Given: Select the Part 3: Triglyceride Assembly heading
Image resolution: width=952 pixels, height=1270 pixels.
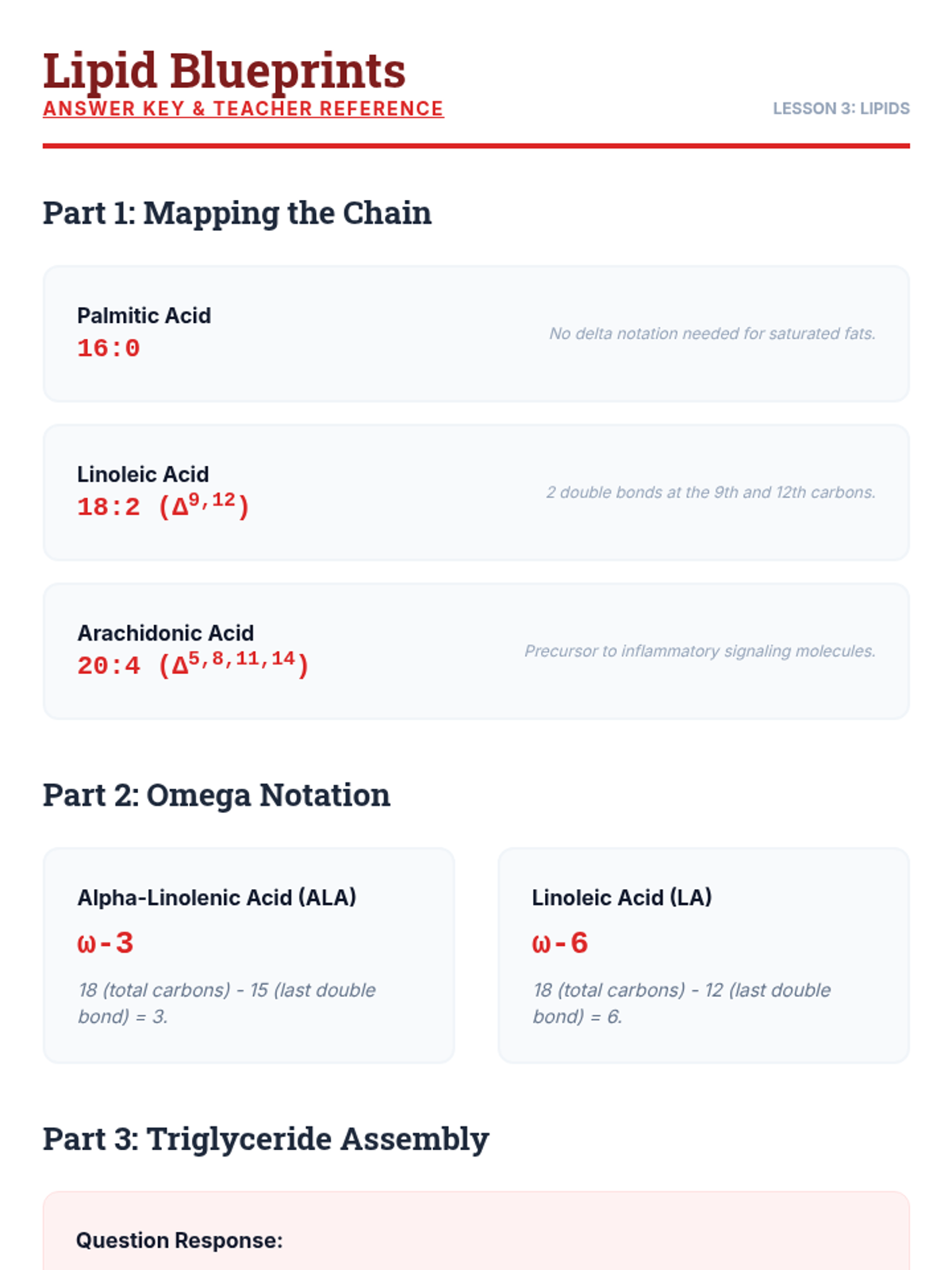Looking at the screenshot, I should click(266, 1138).
